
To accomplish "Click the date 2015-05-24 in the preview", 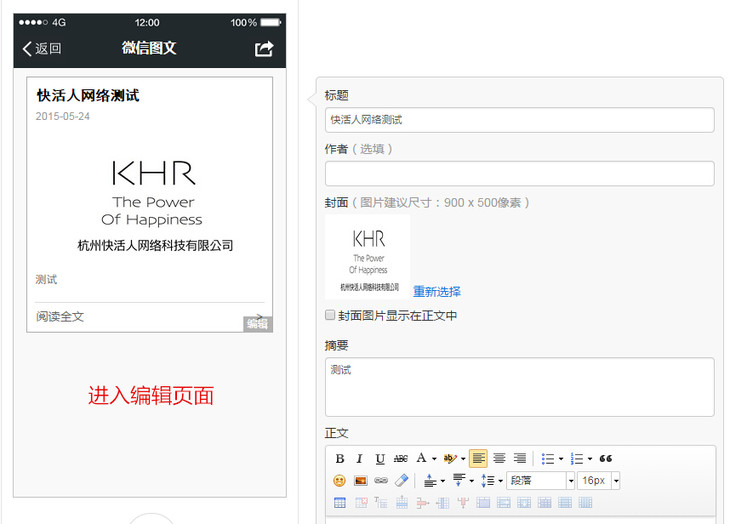I will pos(63,116).
